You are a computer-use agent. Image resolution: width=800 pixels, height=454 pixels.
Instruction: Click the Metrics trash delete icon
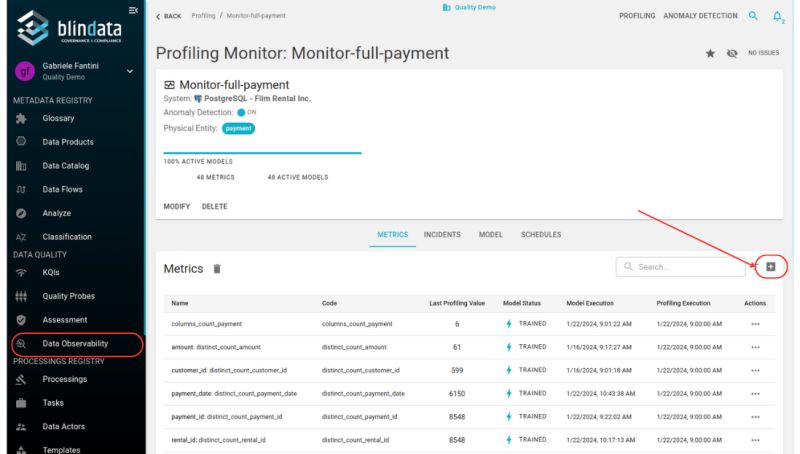click(217, 269)
